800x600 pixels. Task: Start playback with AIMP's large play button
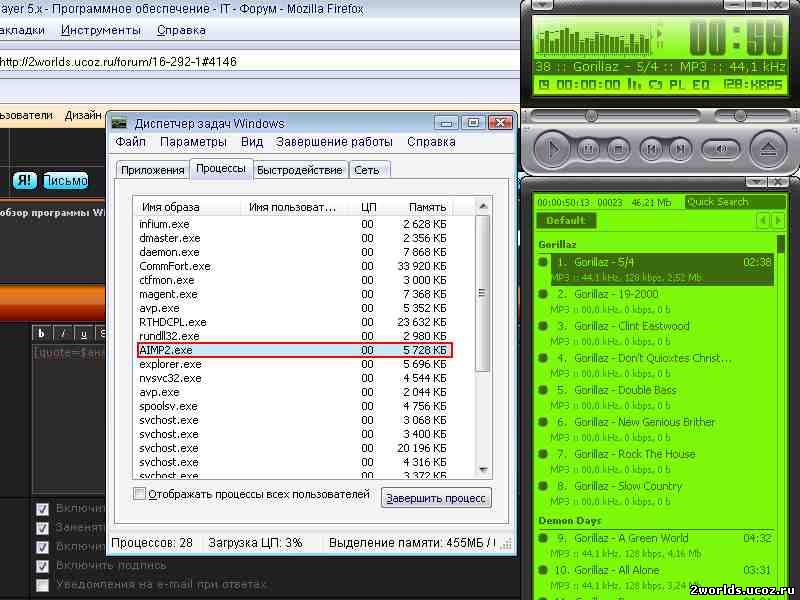pyautogui.click(x=553, y=149)
